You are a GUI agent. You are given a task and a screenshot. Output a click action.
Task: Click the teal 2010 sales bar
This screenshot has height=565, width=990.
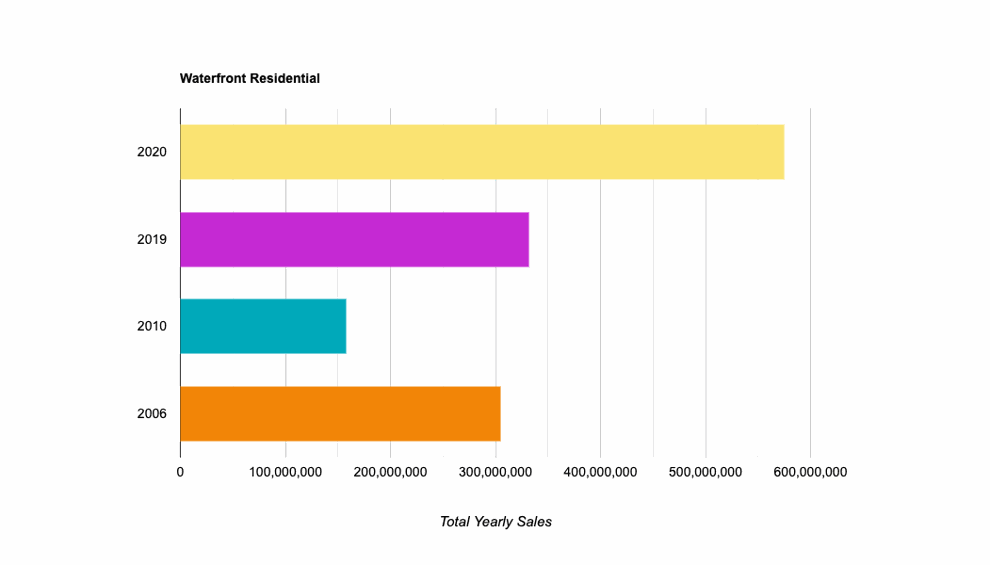point(263,326)
